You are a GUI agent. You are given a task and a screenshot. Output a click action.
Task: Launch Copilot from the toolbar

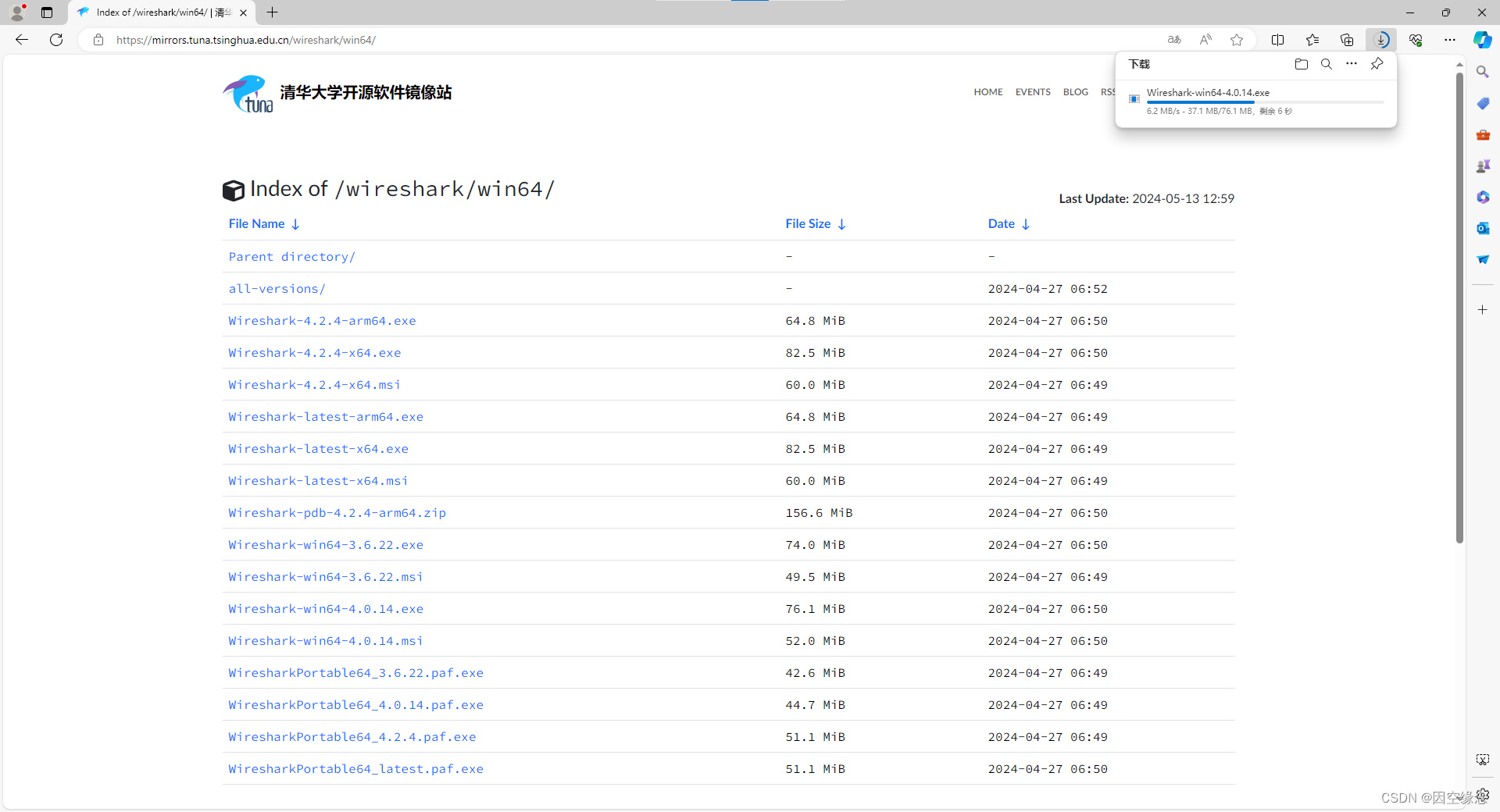point(1482,40)
